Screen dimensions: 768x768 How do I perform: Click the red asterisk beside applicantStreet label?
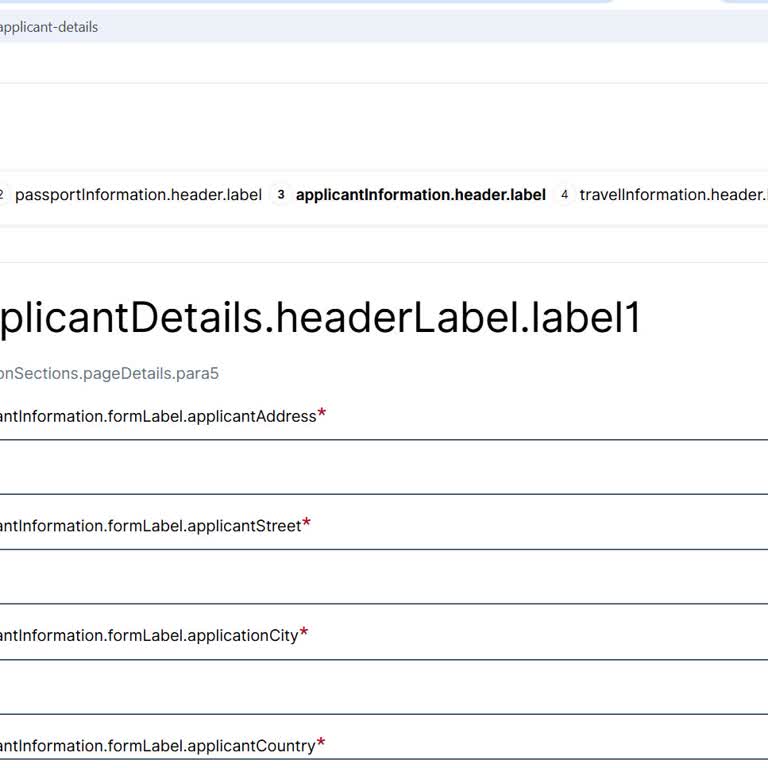(306, 524)
